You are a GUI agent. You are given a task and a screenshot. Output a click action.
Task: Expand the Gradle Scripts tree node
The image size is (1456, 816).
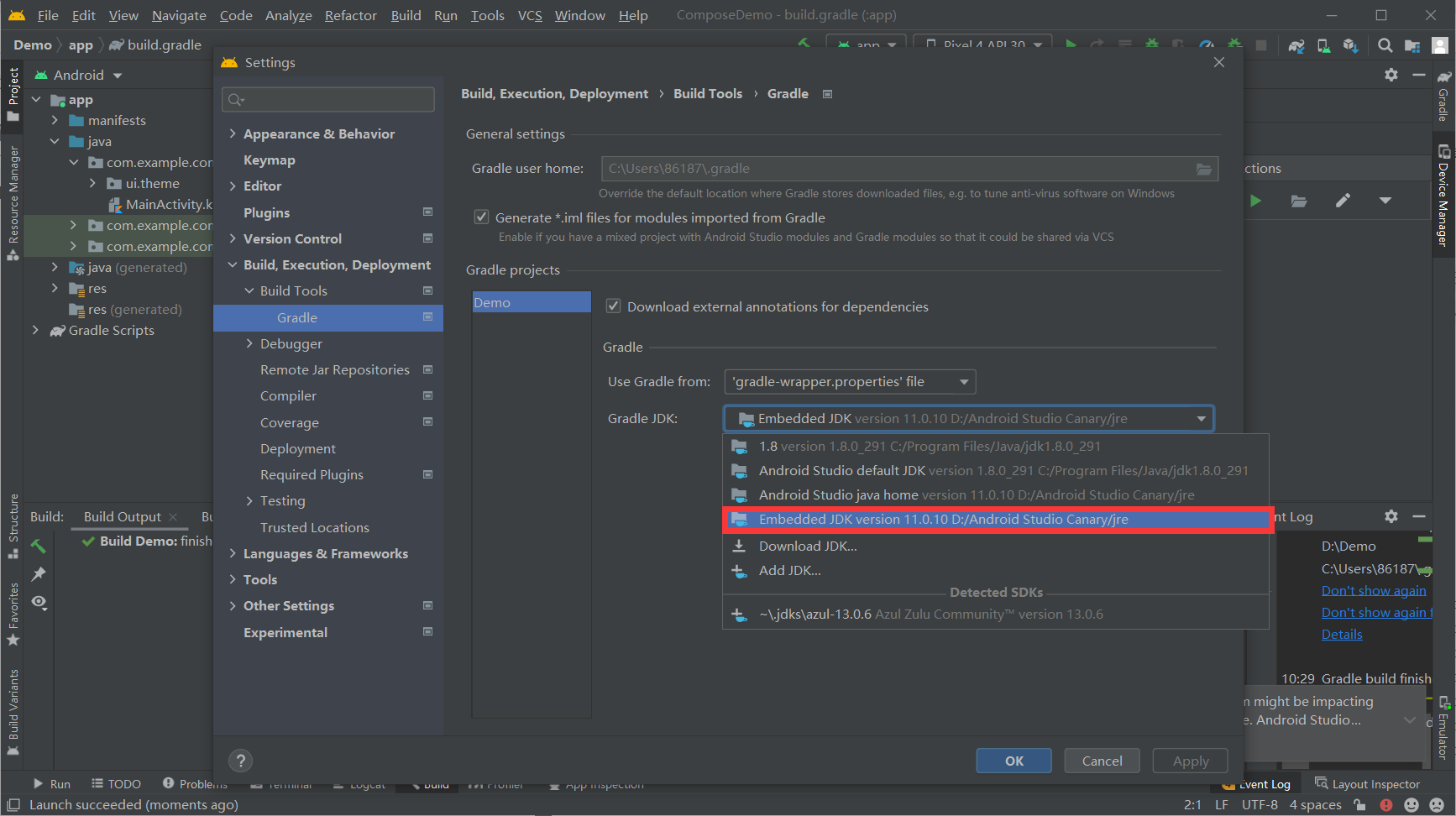click(x=35, y=330)
